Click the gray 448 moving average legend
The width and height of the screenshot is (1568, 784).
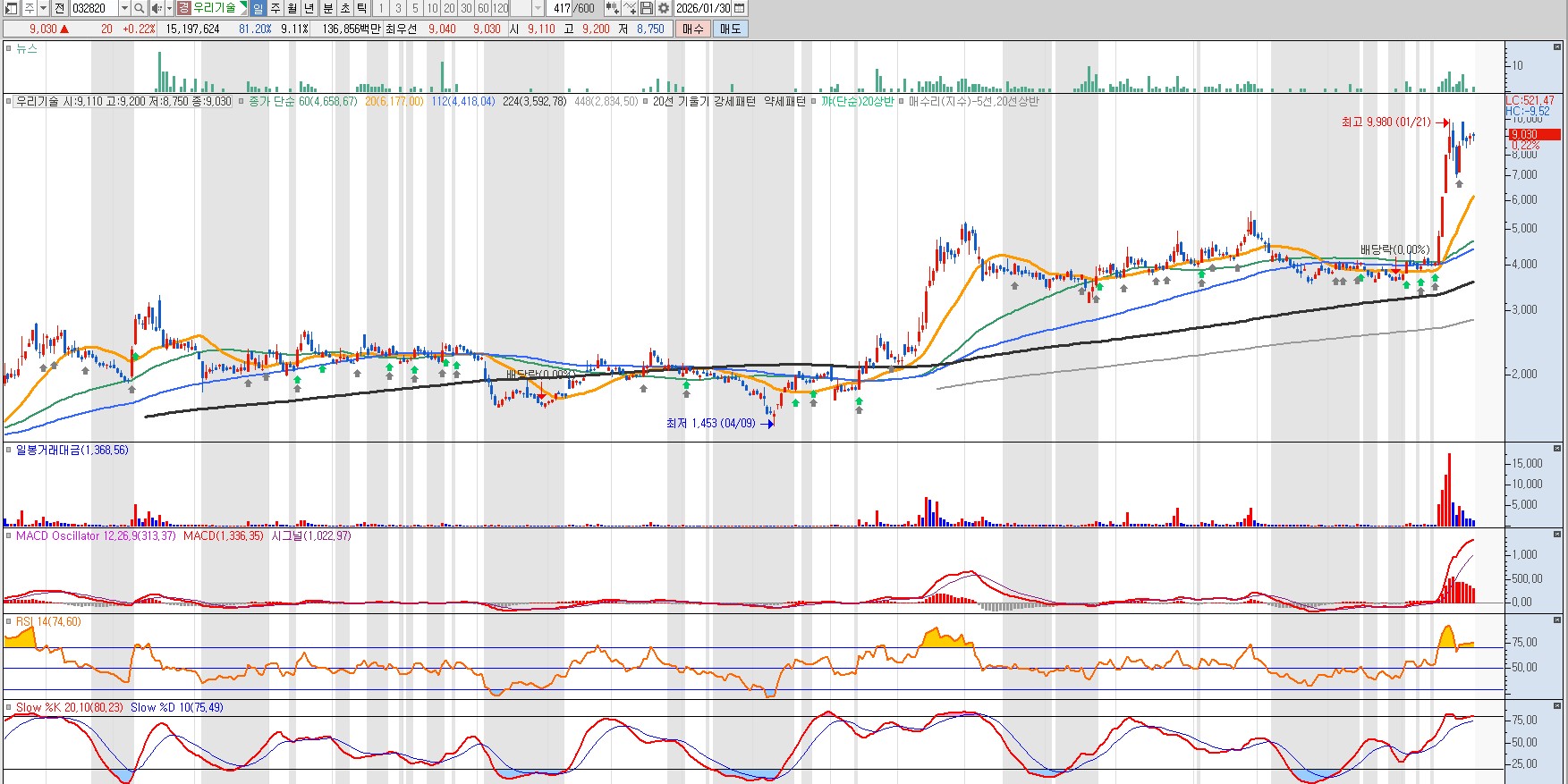click(x=606, y=102)
